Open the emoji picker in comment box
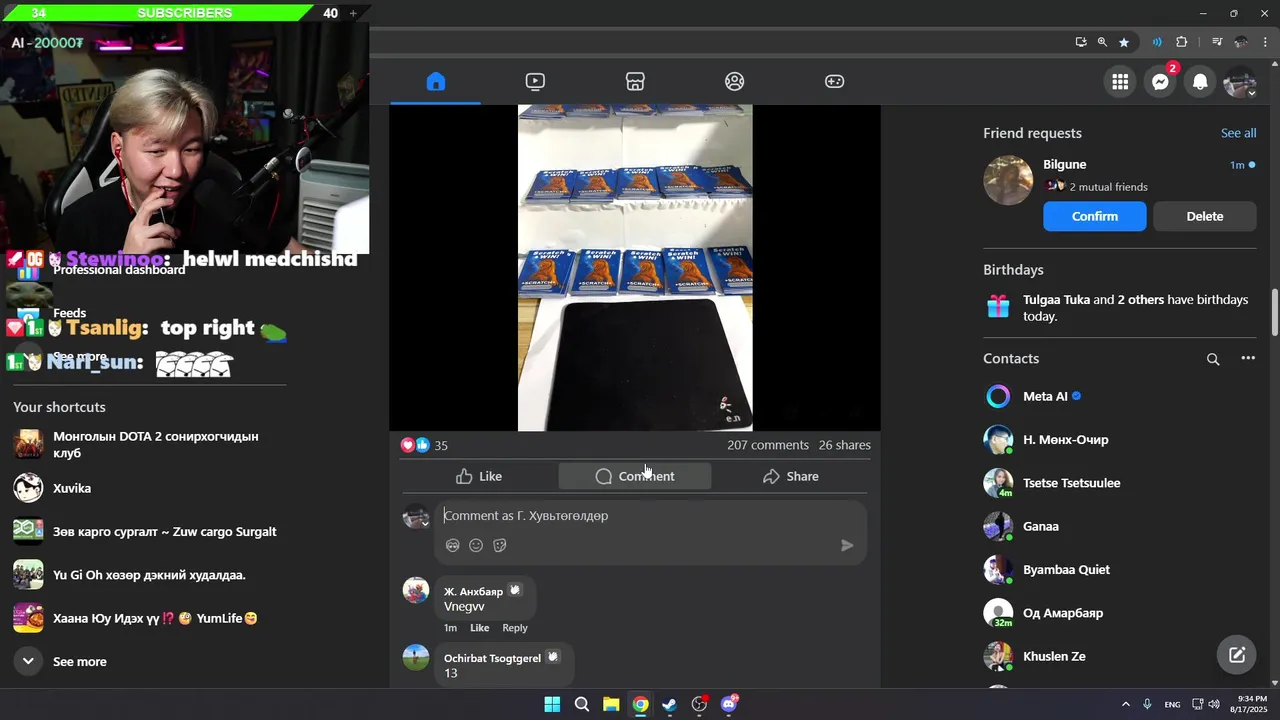 476,545
